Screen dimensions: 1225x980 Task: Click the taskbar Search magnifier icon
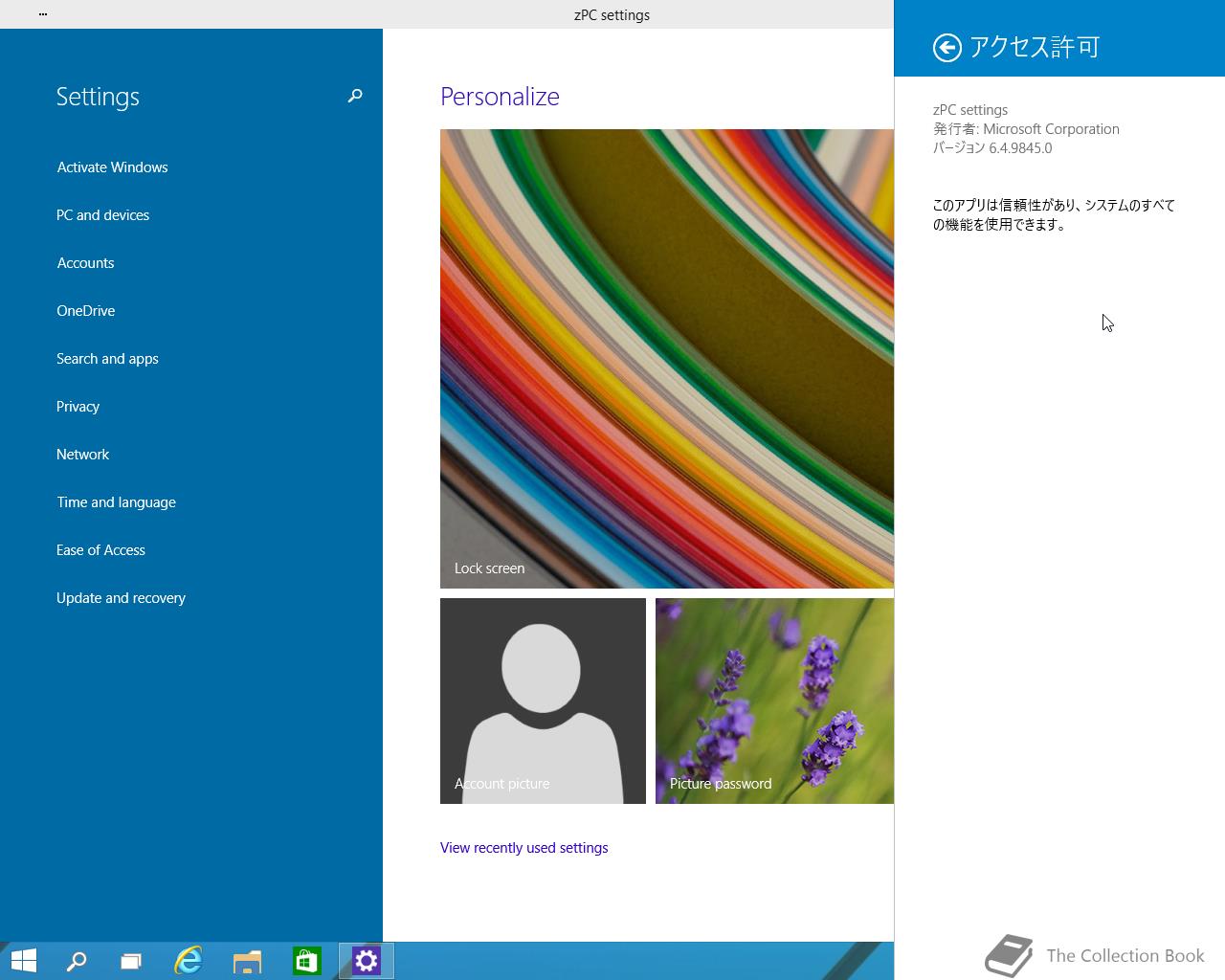[x=77, y=961]
